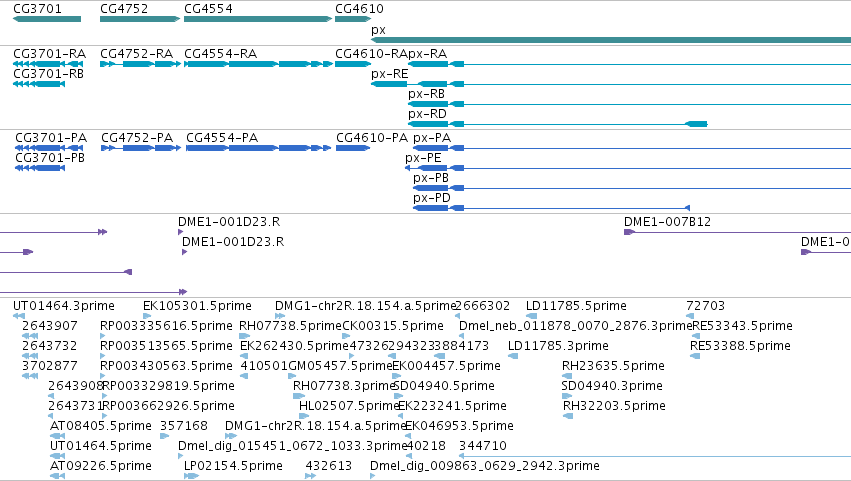Select EST label RH23635.5prime
The image size is (851, 481).
click(613, 366)
